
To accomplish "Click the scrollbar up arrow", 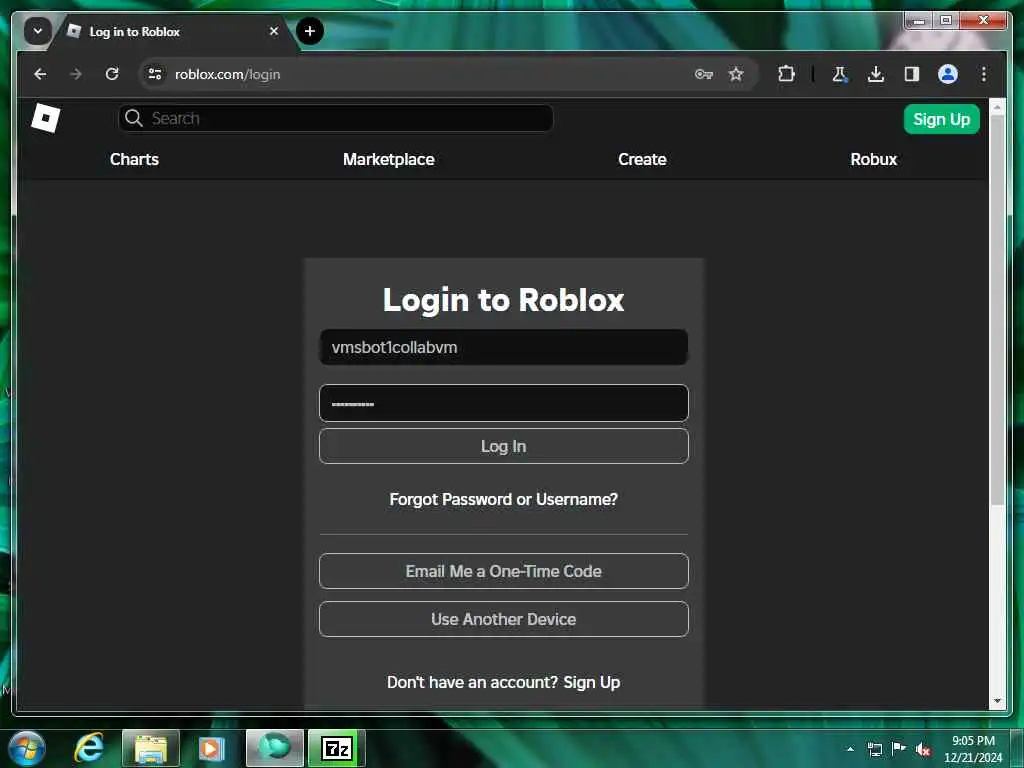I will [x=997, y=106].
